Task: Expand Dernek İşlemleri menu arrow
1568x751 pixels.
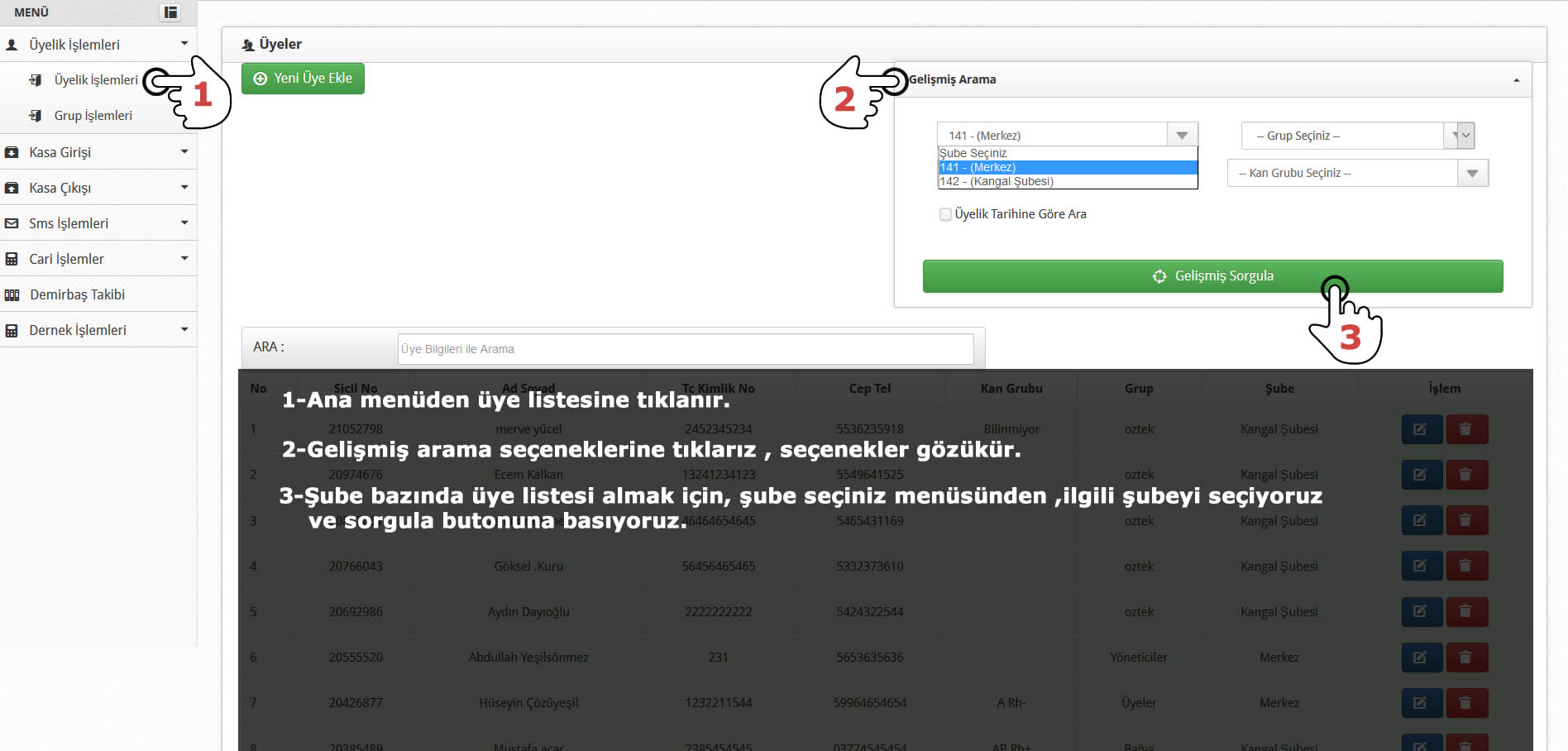Action: [x=184, y=329]
